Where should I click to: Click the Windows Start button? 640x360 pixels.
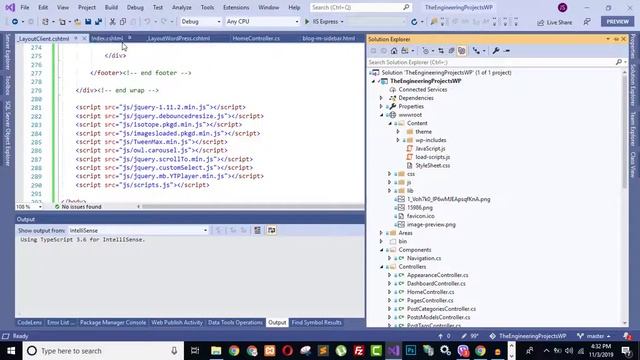pos(11,351)
